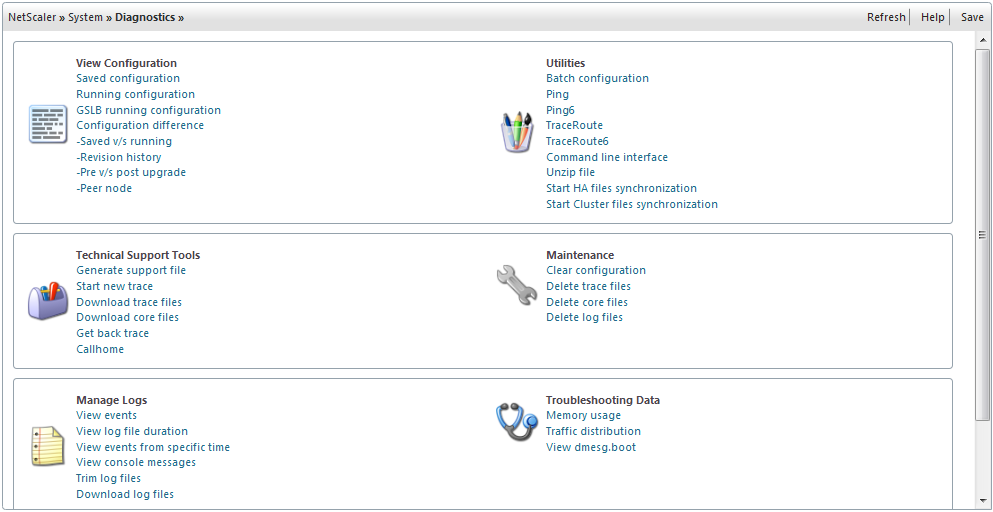Click the Technical Support Tools toolbox icon
This screenshot has height=512, width=993.
[x=47, y=300]
